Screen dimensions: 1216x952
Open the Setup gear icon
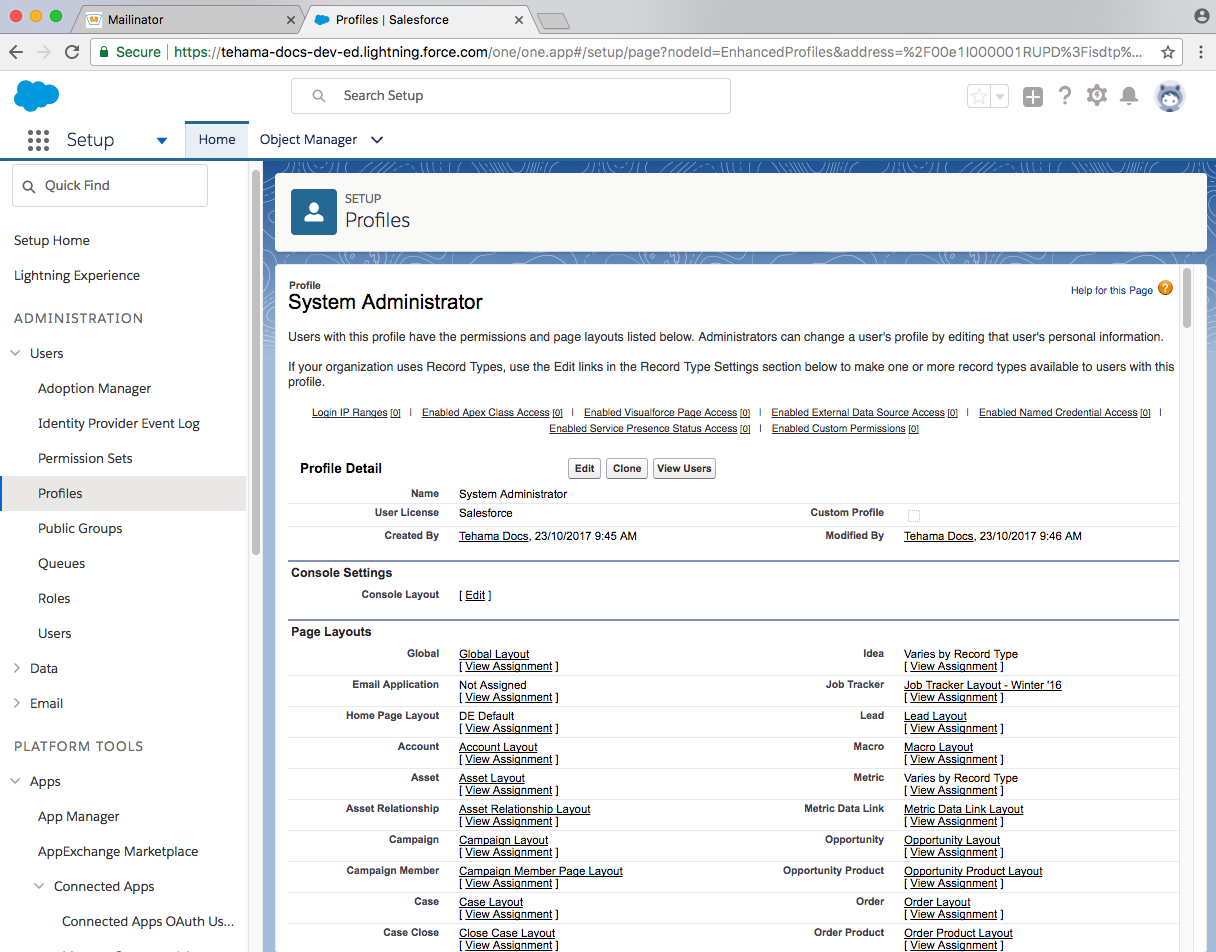[1097, 95]
